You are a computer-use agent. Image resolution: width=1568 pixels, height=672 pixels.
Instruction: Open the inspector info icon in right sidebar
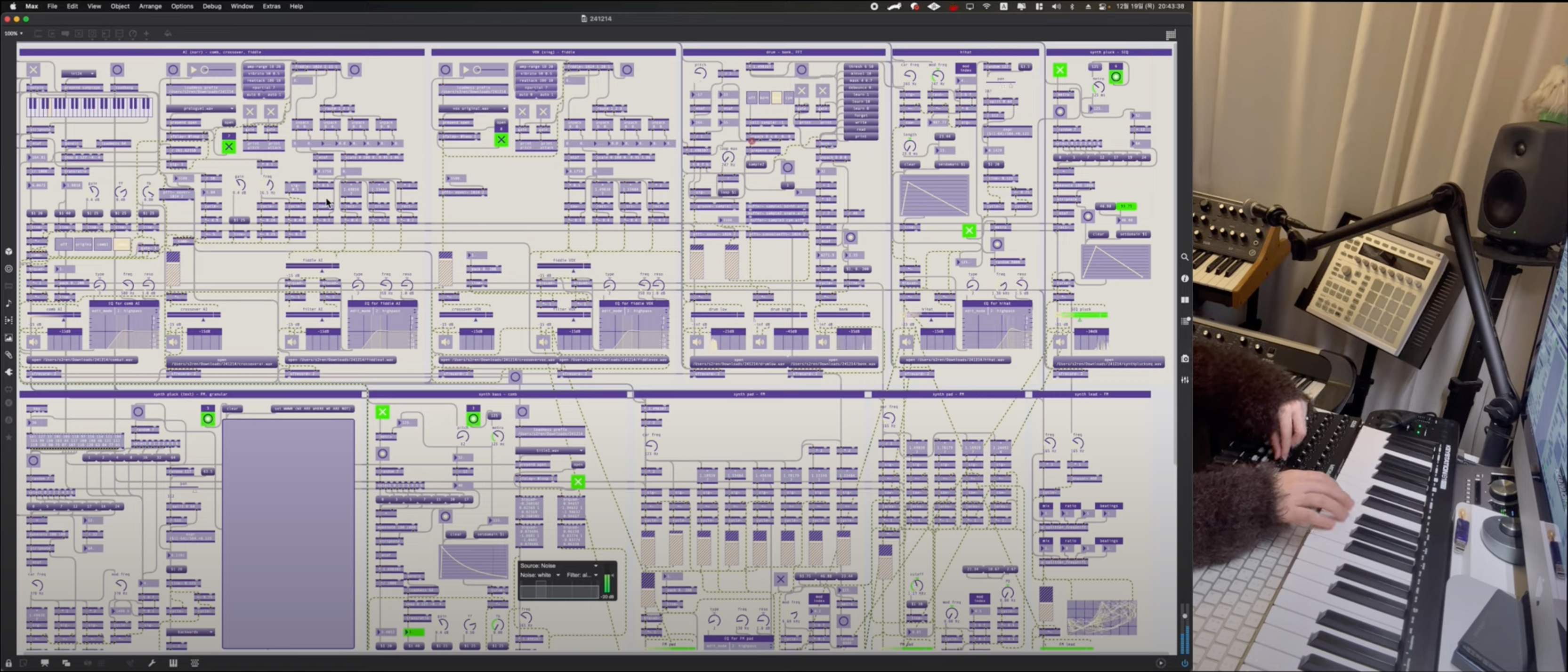pyautogui.click(x=1185, y=279)
